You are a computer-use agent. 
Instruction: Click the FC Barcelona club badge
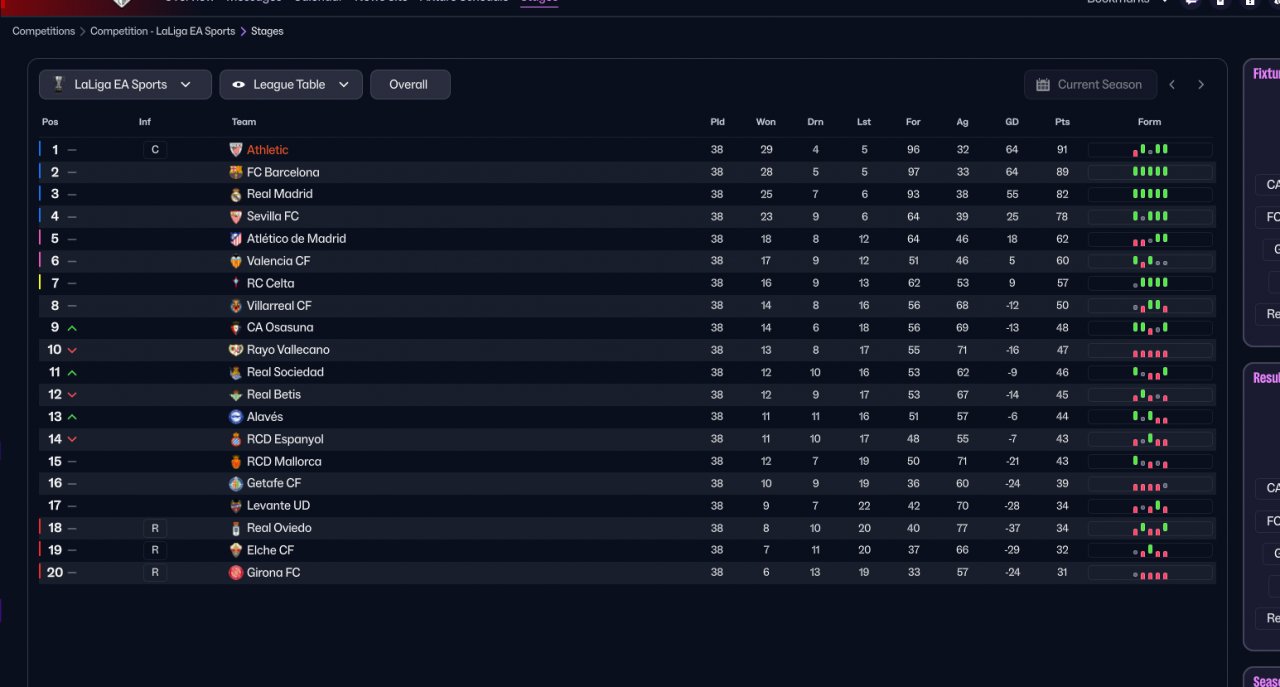click(236, 172)
